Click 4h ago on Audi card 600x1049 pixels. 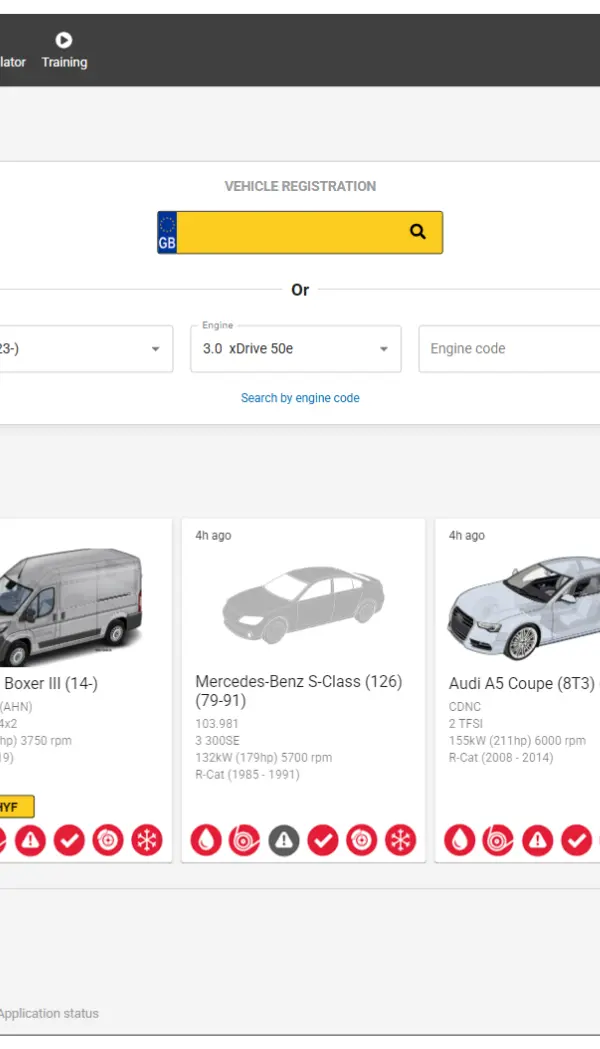(467, 535)
